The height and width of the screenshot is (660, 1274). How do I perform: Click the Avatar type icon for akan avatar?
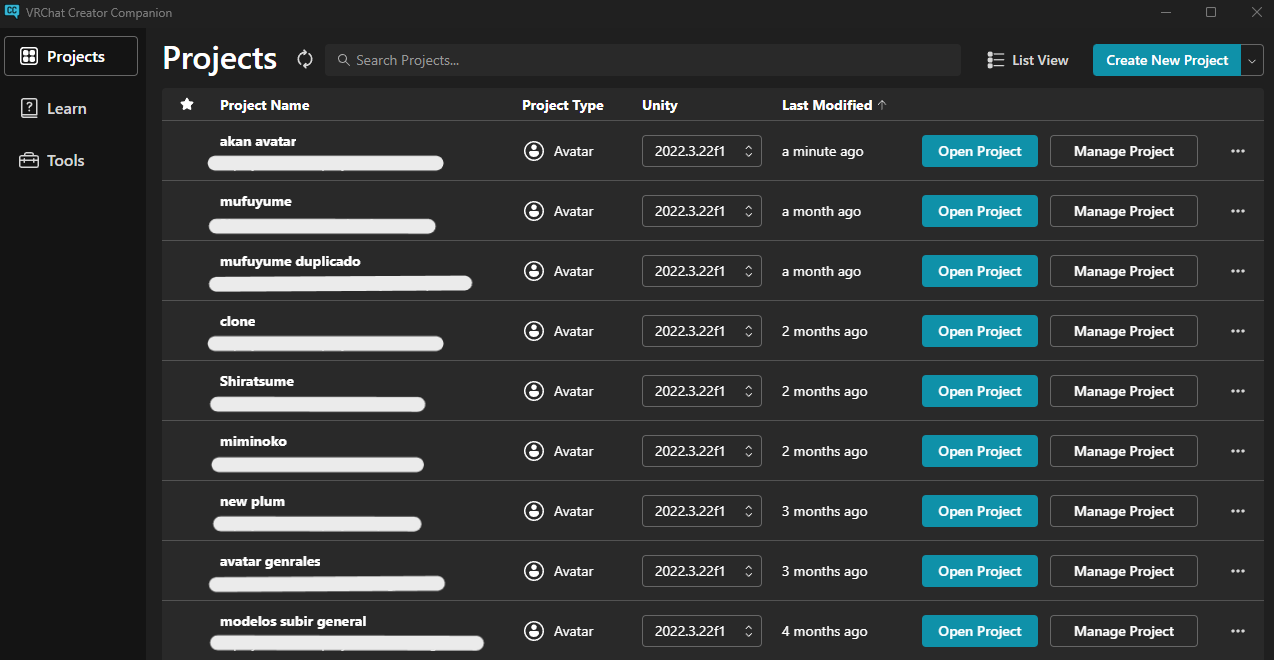[x=534, y=151]
